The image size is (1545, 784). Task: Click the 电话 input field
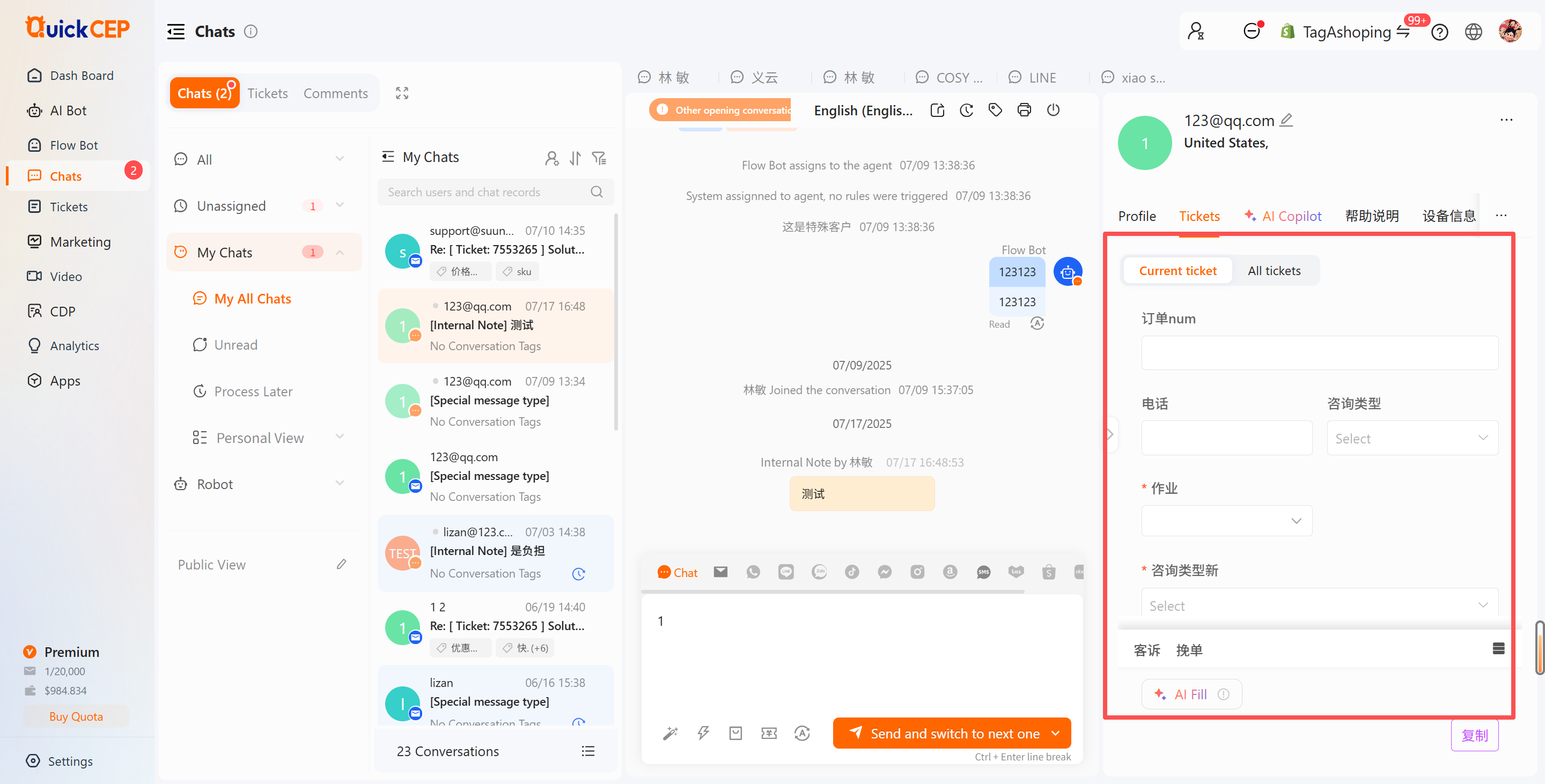pyautogui.click(x=1226, y=438)
